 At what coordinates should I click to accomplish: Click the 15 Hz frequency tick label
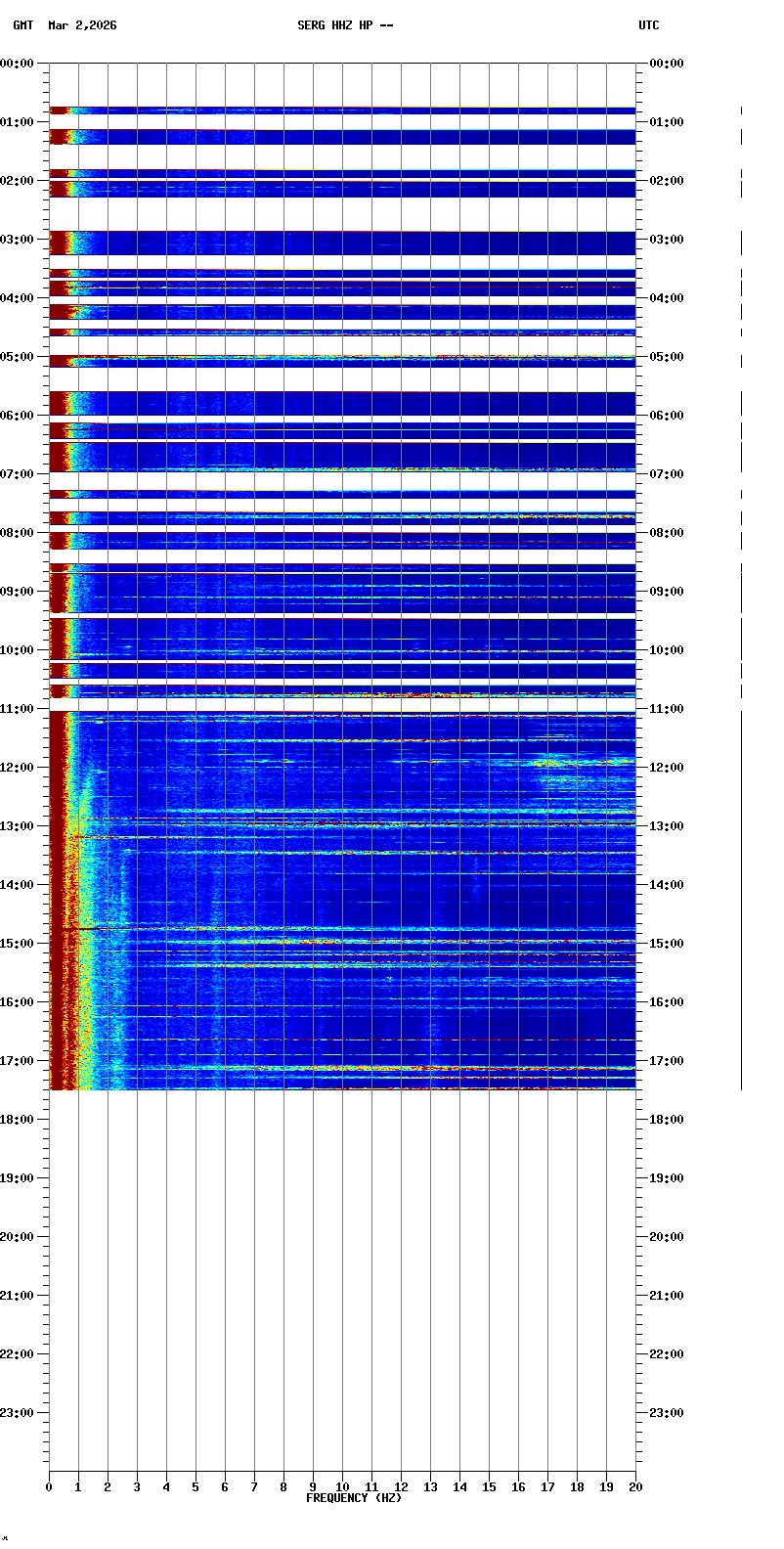click(489, 1487)
